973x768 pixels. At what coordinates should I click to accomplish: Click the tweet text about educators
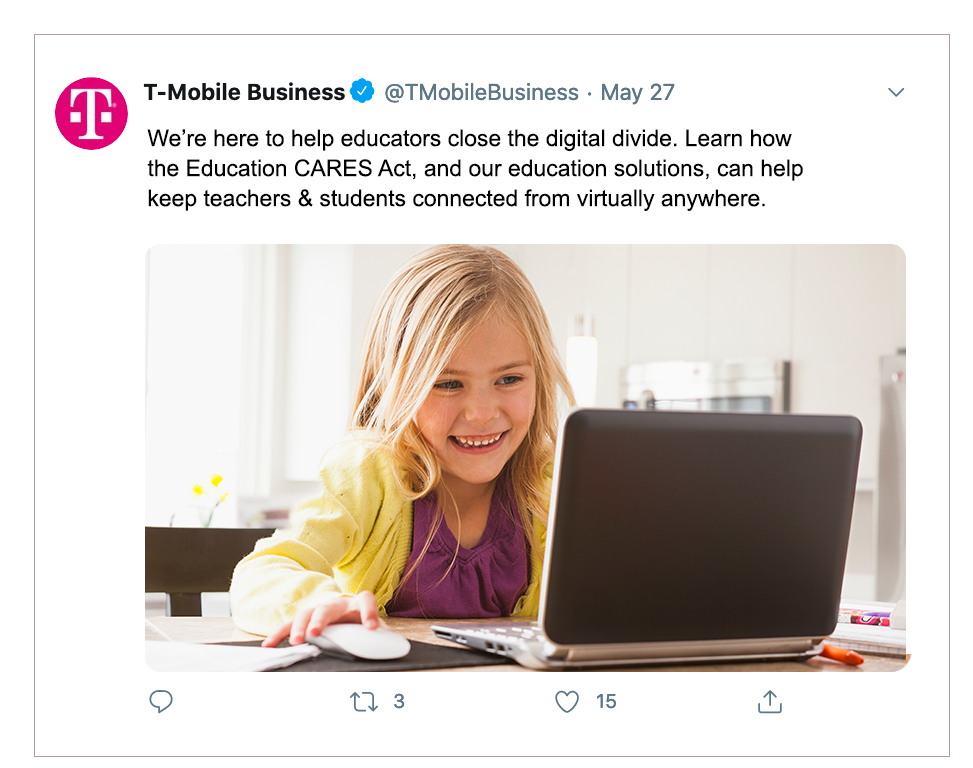click(475, 168)
